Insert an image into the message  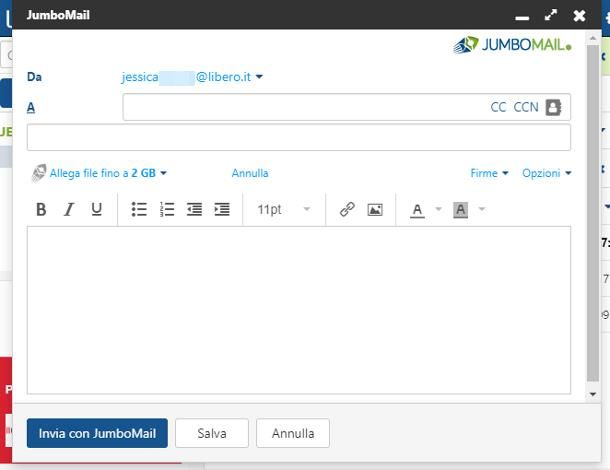pos(375,209)
